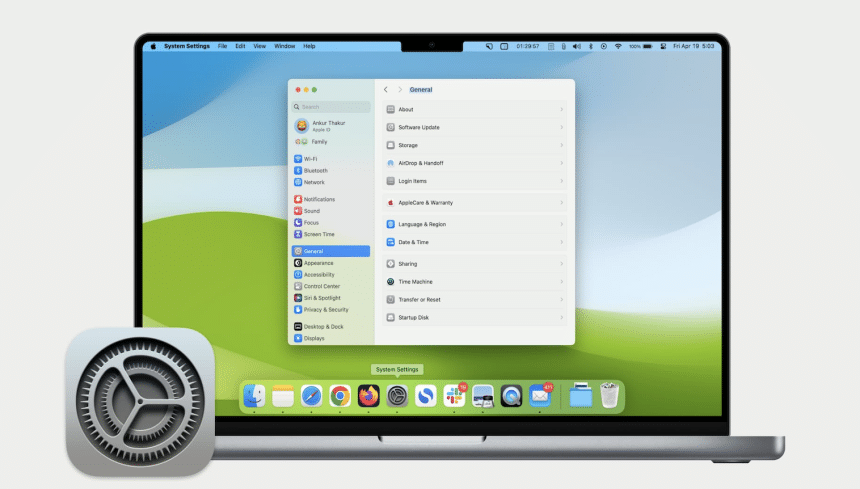Open Mail app in dock

(540, 396)
